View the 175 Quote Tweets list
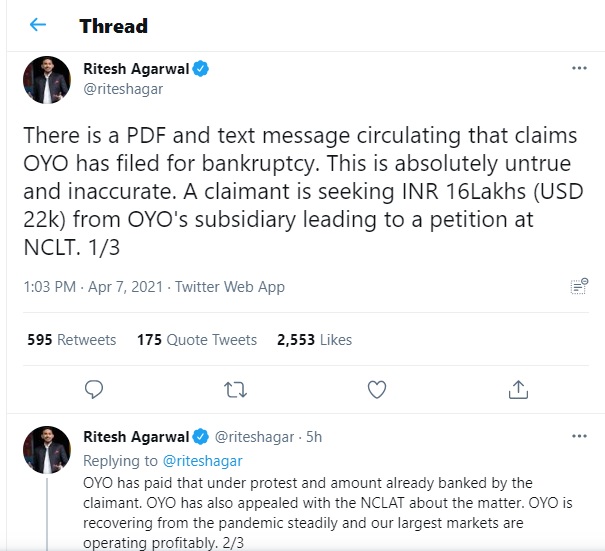 tap(196, 340)
